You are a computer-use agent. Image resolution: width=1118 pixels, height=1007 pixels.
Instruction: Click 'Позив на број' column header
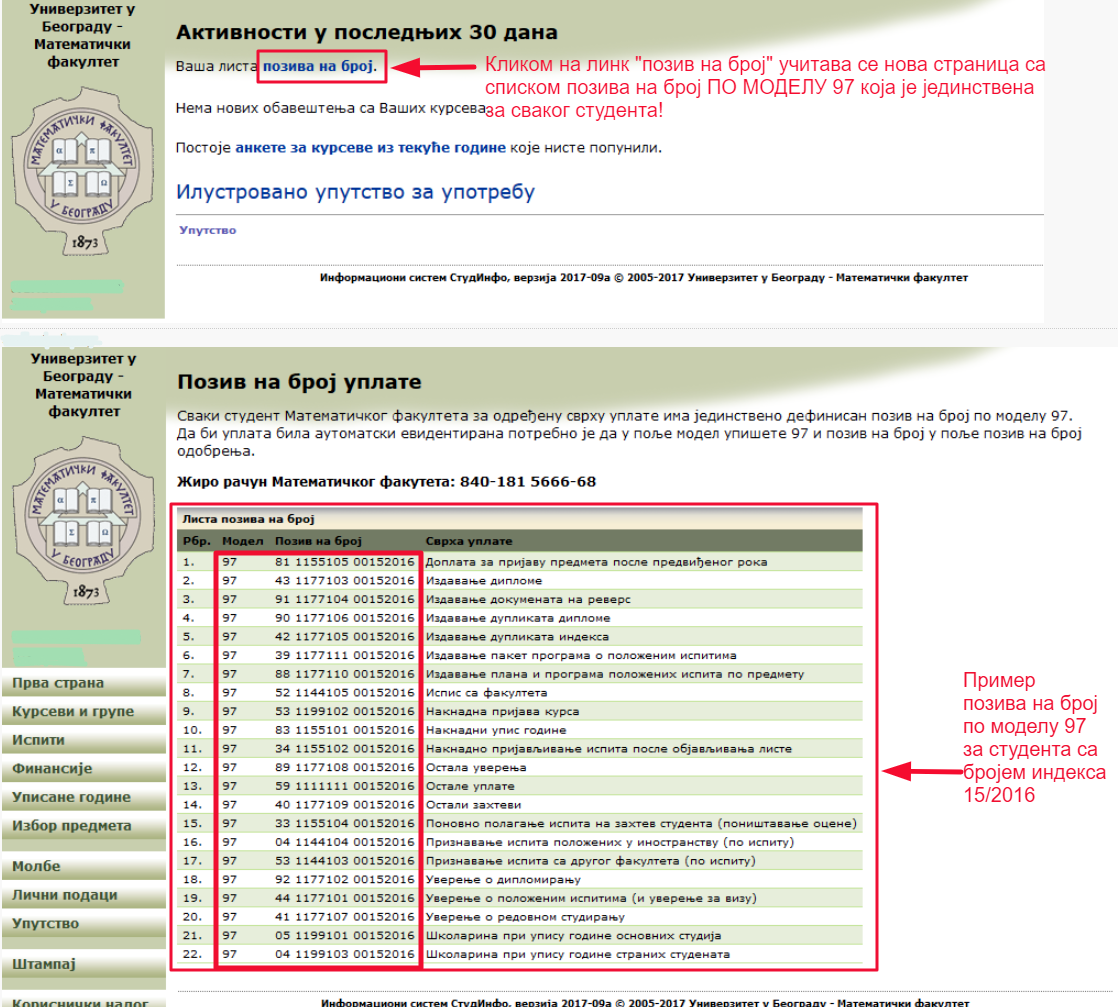311,541
